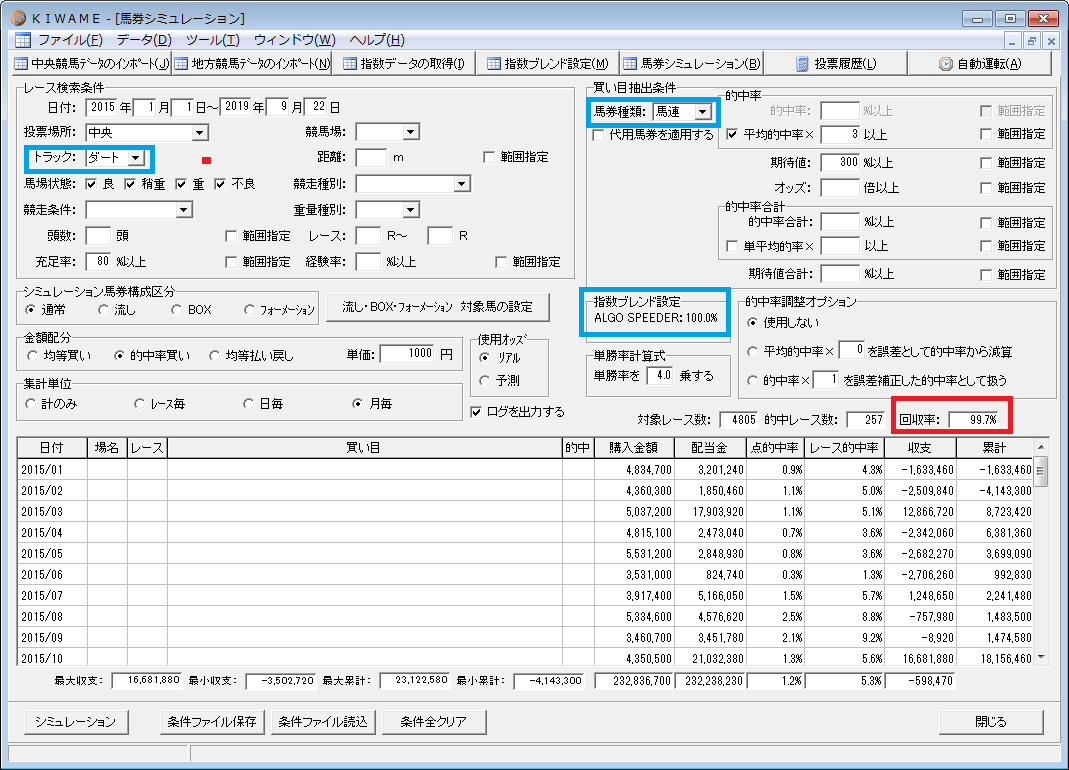Click the 中央競馬データのインポート toolbar icon

click(x=21, y=63)
